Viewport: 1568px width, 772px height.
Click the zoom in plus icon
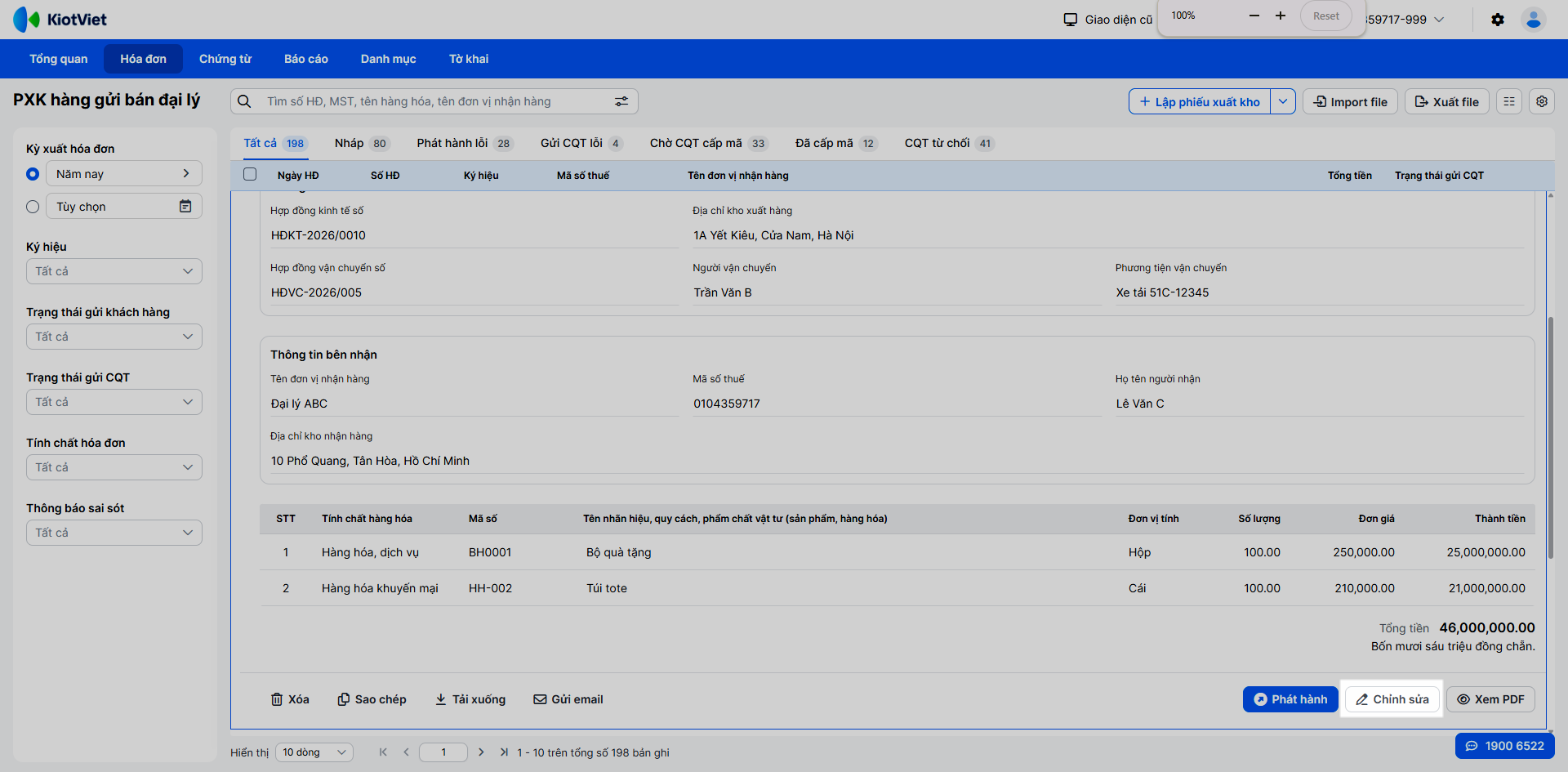point(1281,16)
